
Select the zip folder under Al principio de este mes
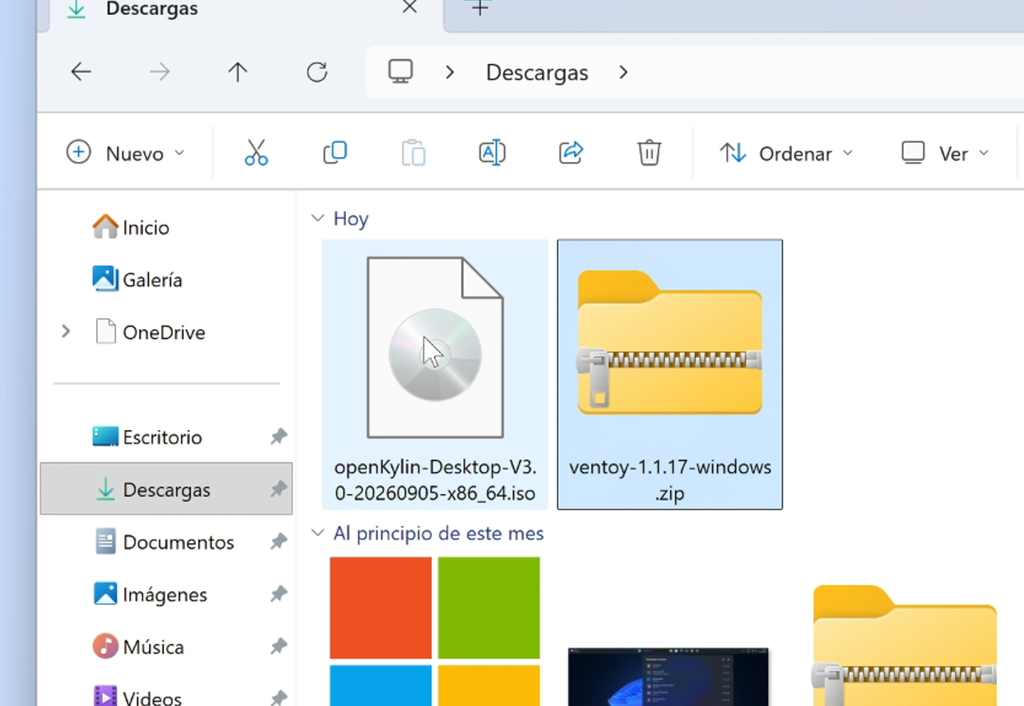click(x=904, y=645)
